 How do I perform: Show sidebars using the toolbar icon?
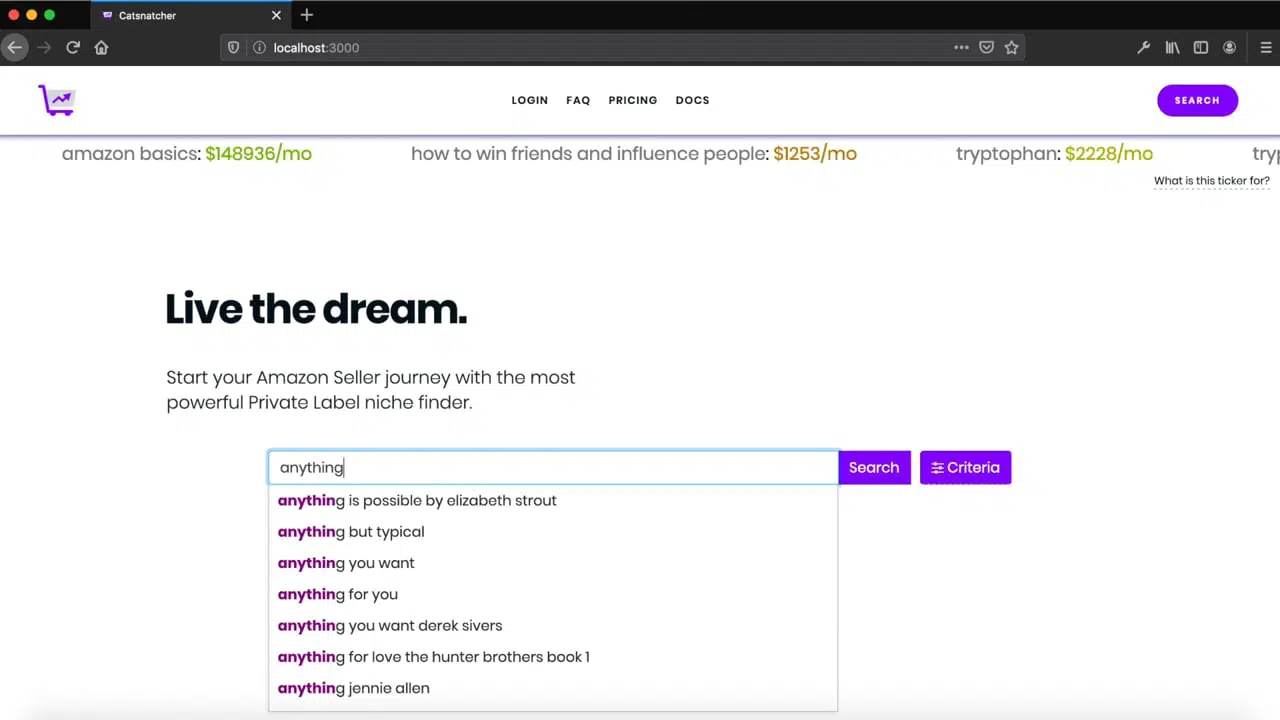coord(1201,47)
